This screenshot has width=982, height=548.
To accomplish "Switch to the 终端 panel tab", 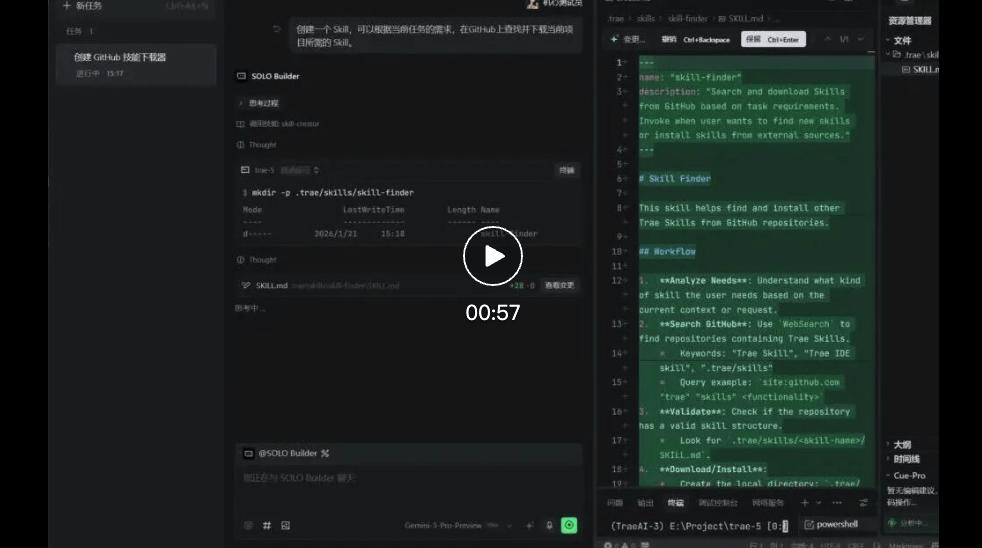I will point(676,503).
